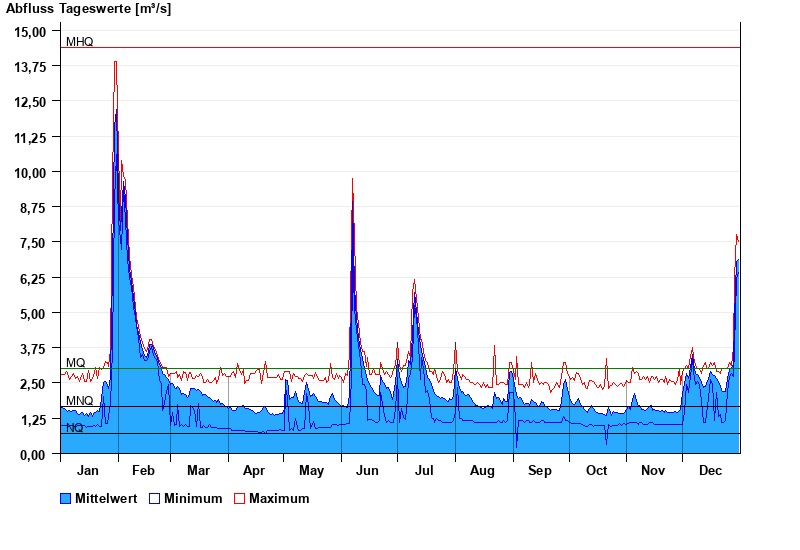Click the NQ reference line label
This screenshot has width=800, height=550.
(75, 428)
